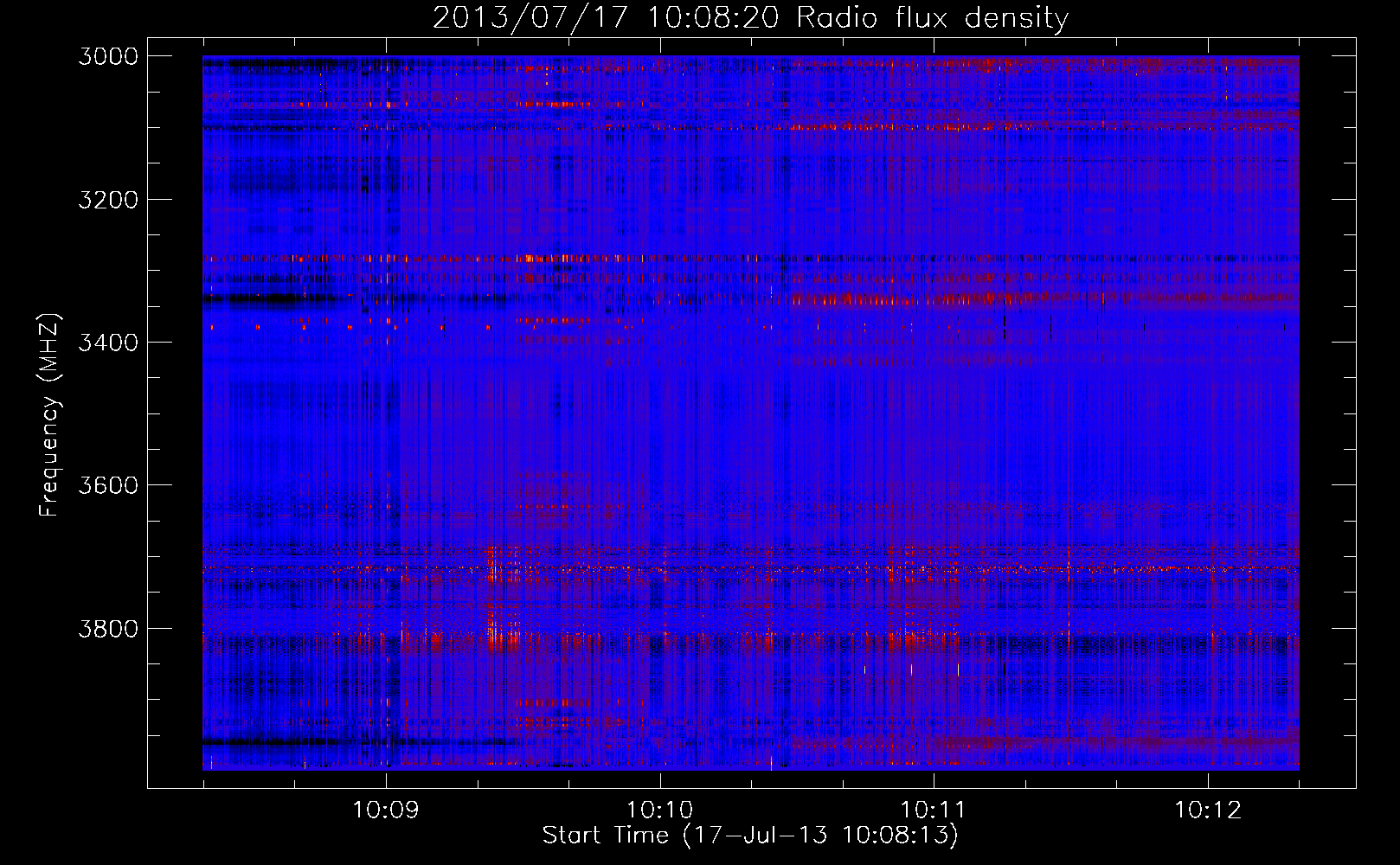Click the x-axis label 'Start Time (17-Jul-13 10:08:13)'
Viewport: 1400px width, 865px height.
click(x=750, y=836)
